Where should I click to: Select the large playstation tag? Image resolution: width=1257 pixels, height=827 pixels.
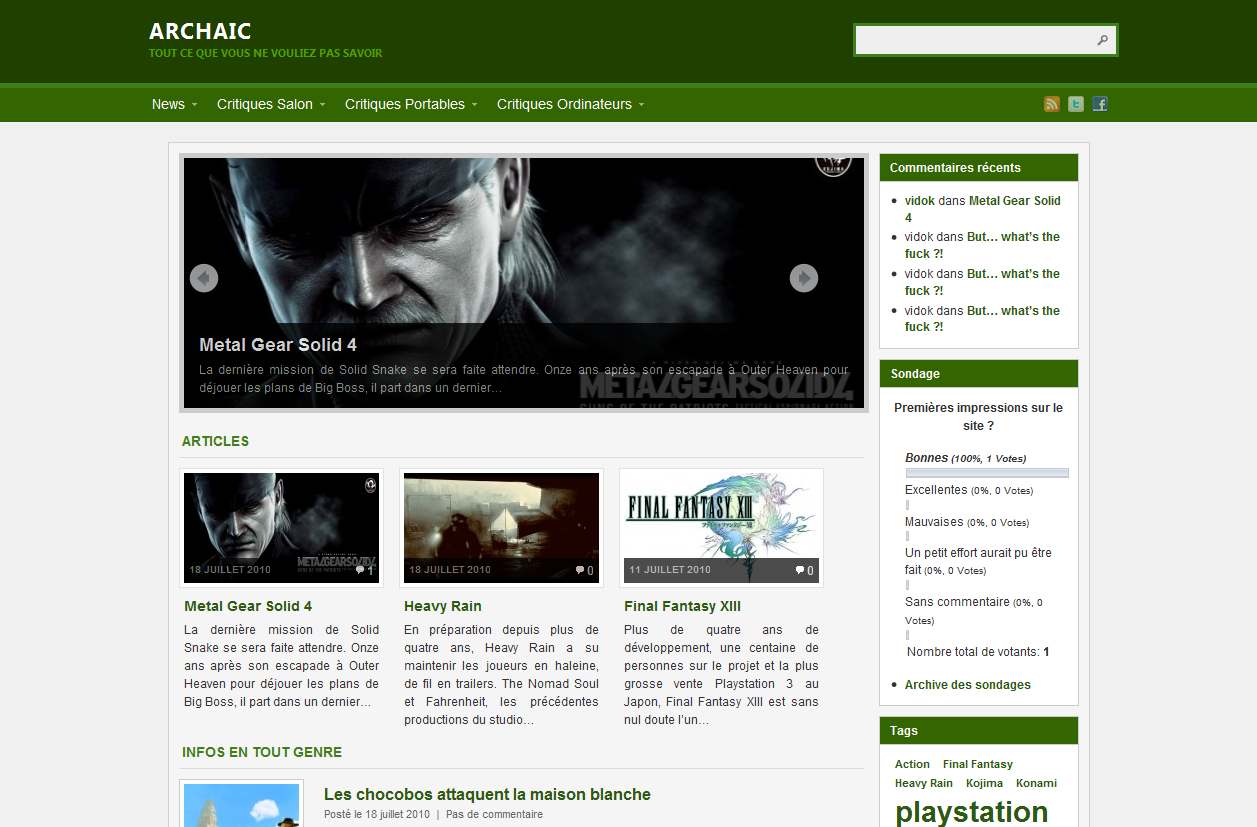[972, 811]
